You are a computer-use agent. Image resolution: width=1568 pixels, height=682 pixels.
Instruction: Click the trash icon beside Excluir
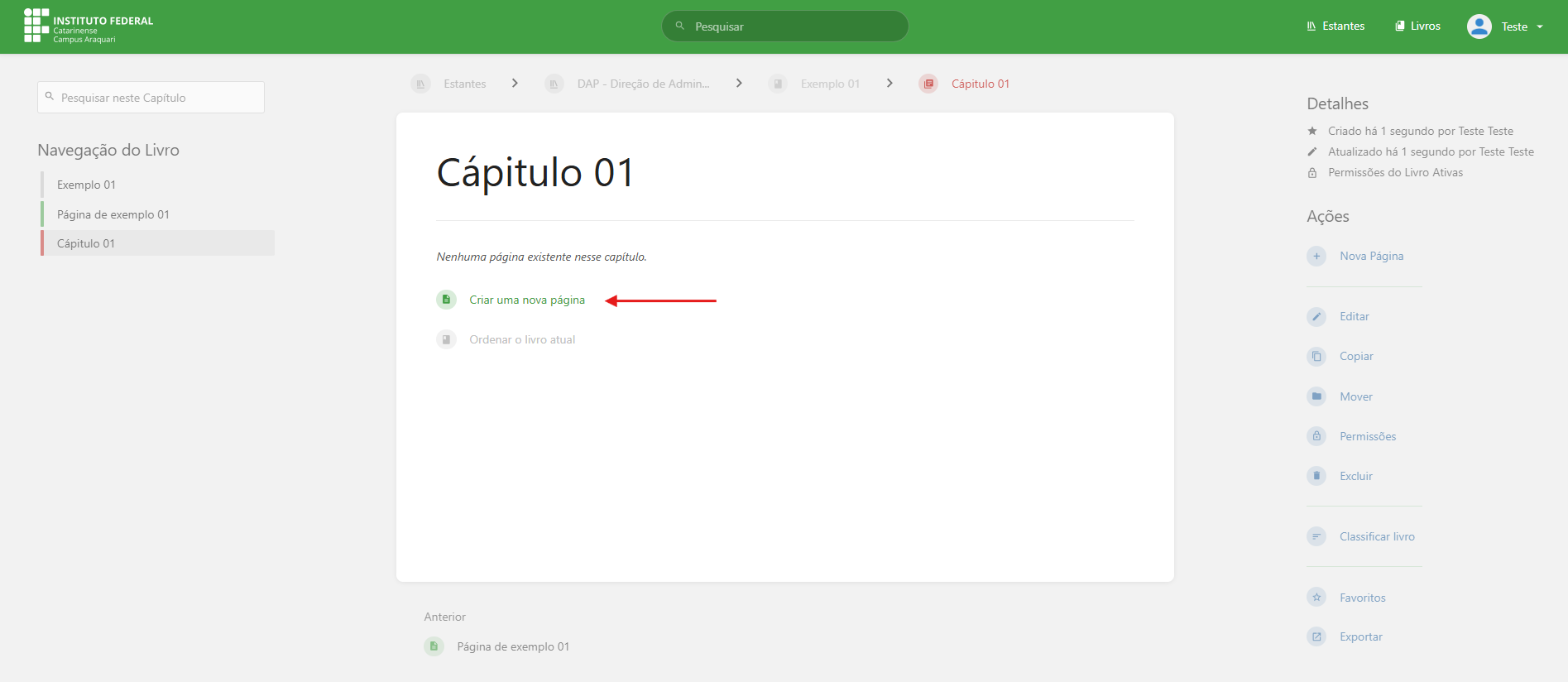tap(1316, 476)
